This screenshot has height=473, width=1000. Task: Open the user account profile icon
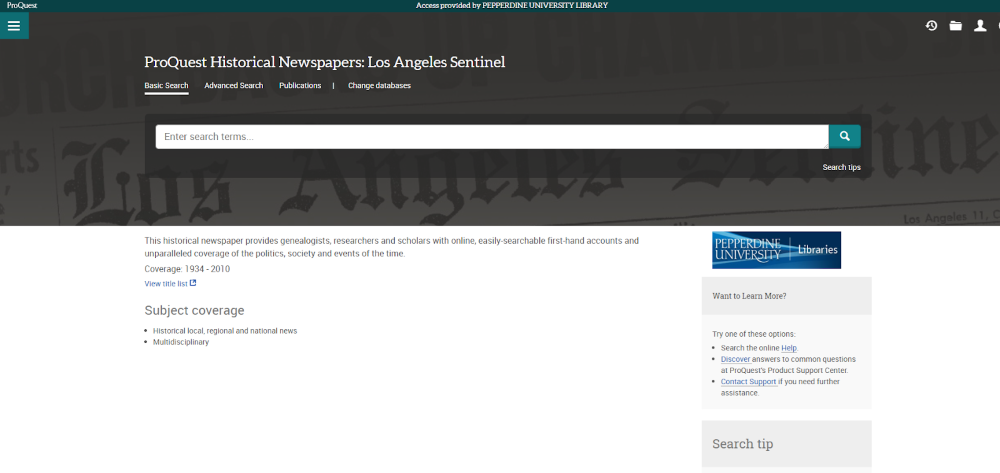980,25
